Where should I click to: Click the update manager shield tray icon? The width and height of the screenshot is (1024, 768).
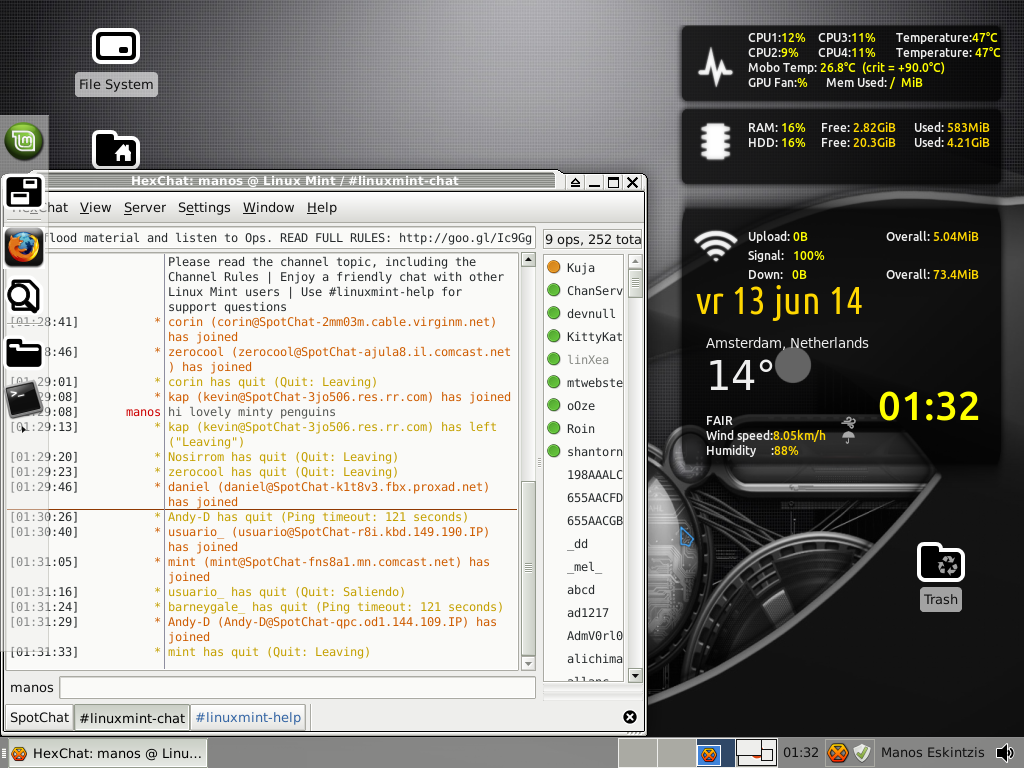(x=862, y=752)
